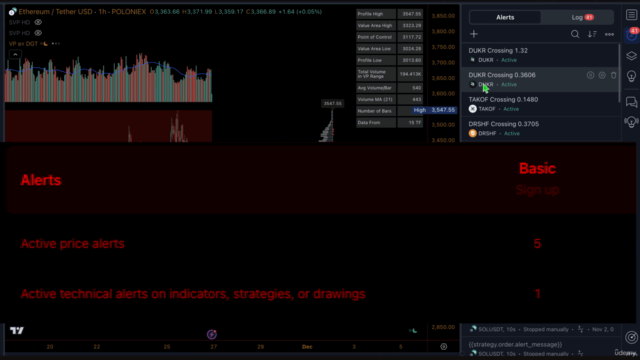Screen dimensions: 640x360
Task: Click the Point of Control row label
Action: 375,37
